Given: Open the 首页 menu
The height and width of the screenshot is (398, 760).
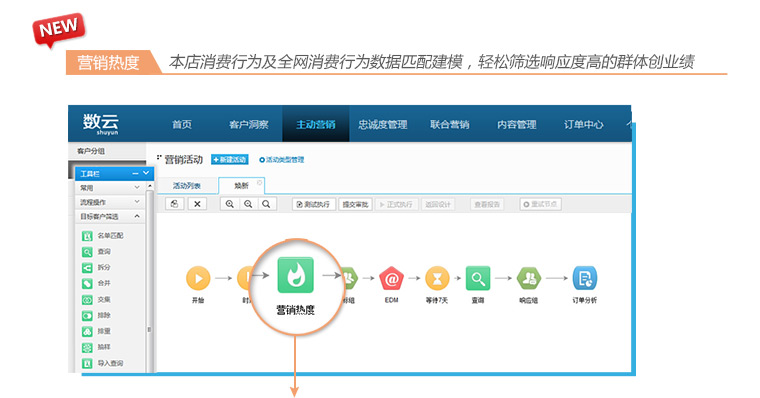Looking at the screenshot, I should (182, 125).
